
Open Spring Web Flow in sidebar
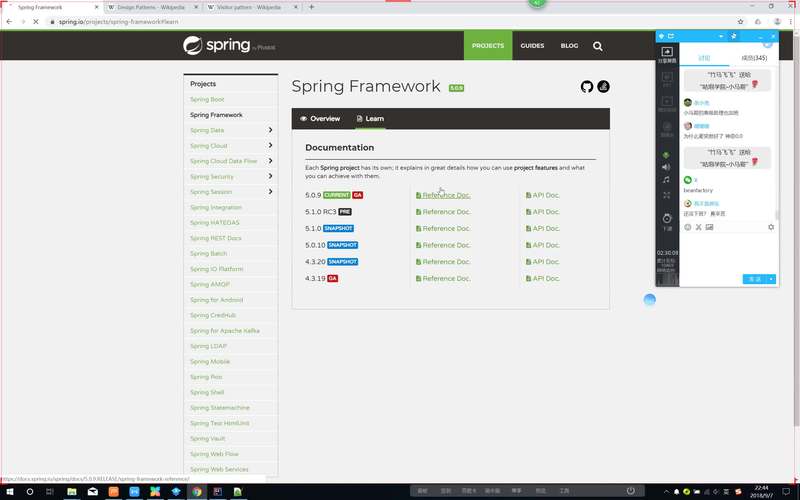pos(214,454)
